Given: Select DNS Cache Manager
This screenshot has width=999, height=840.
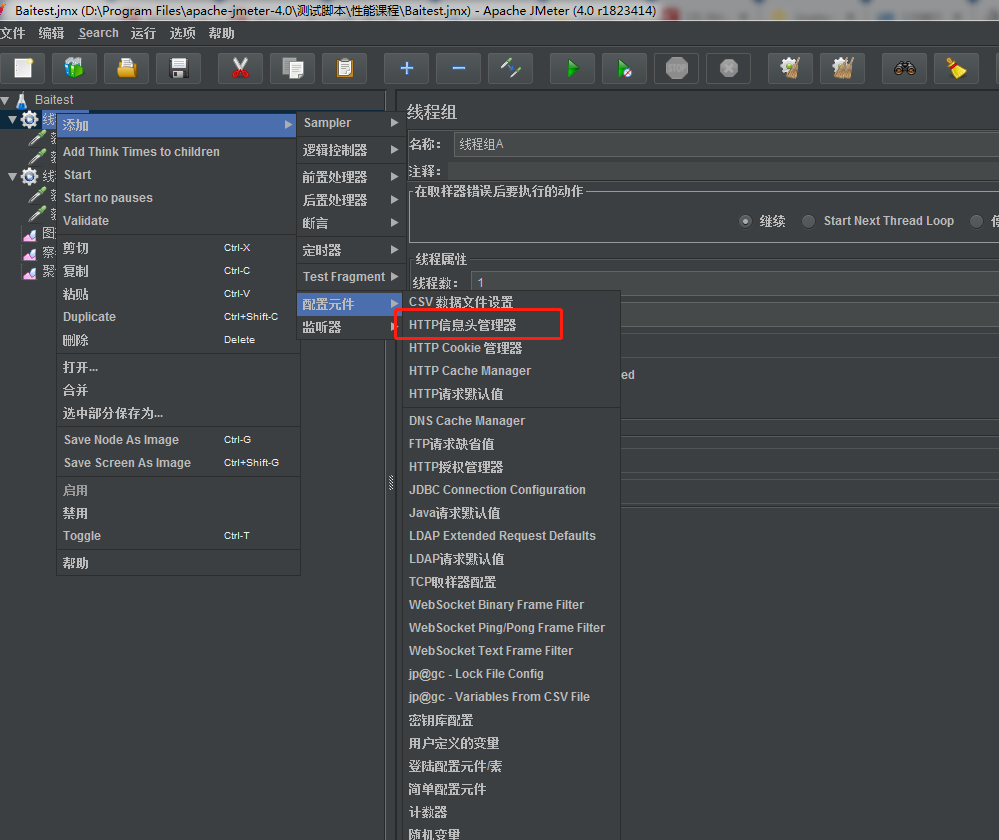Looking at the screenshot, I should pos(512,421).
